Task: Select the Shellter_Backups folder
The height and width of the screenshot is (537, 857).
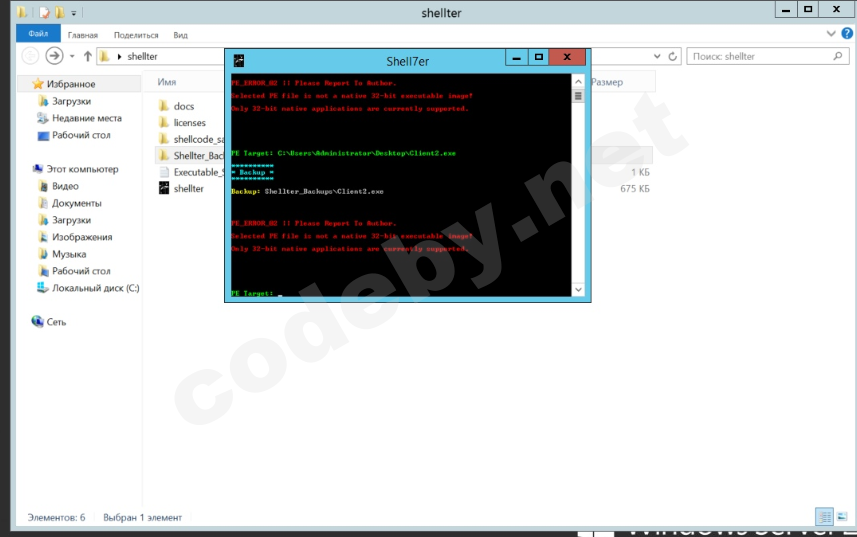Action: coord(198,155)
